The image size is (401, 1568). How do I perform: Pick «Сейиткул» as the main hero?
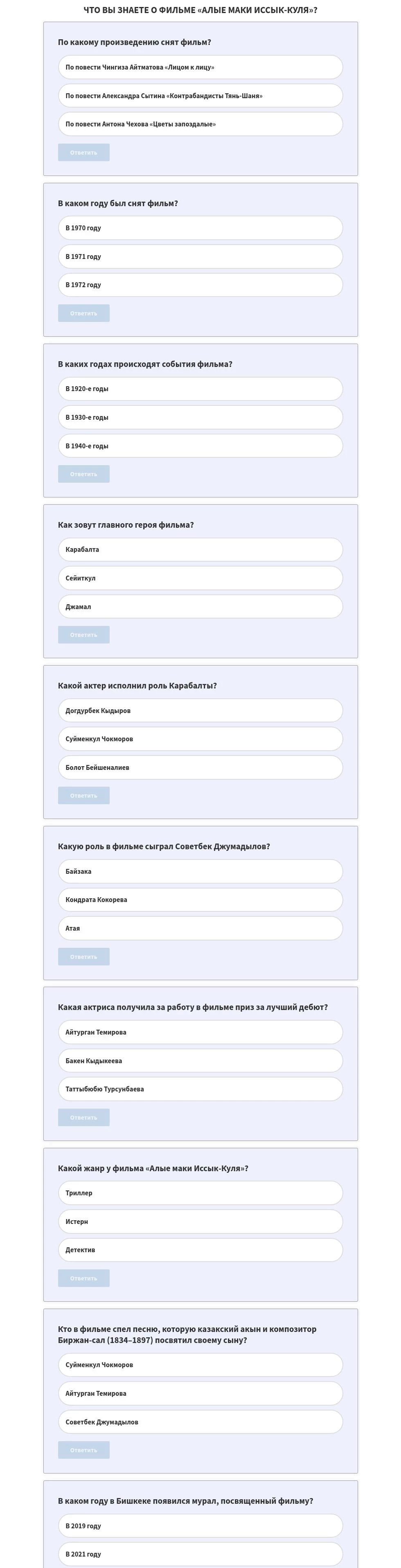200,578
